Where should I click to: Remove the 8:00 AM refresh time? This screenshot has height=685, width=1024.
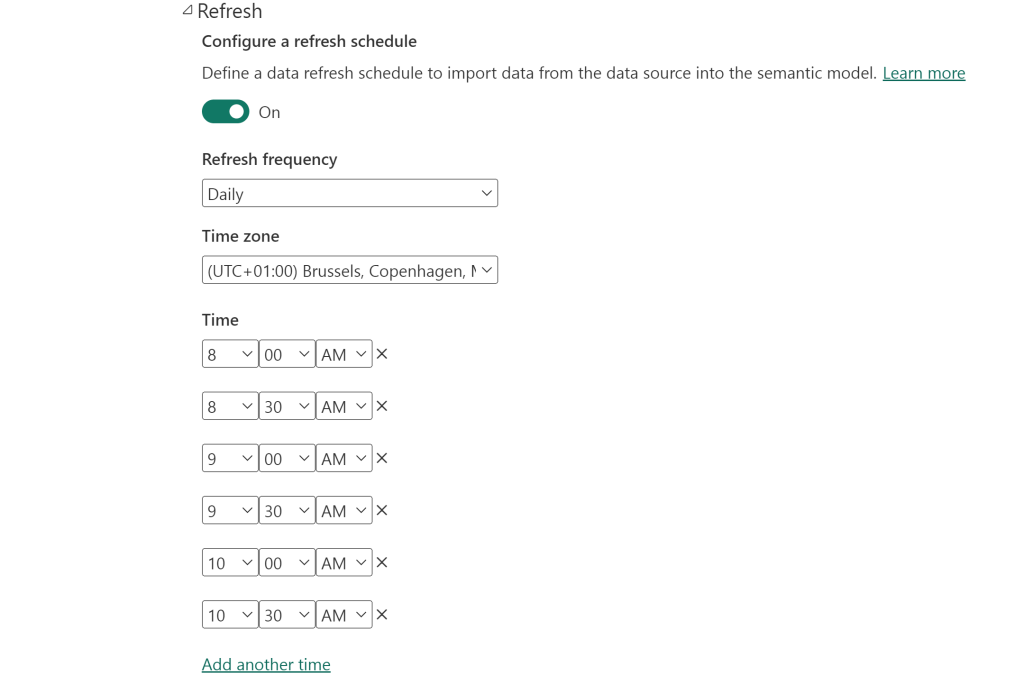pos(382,354)
